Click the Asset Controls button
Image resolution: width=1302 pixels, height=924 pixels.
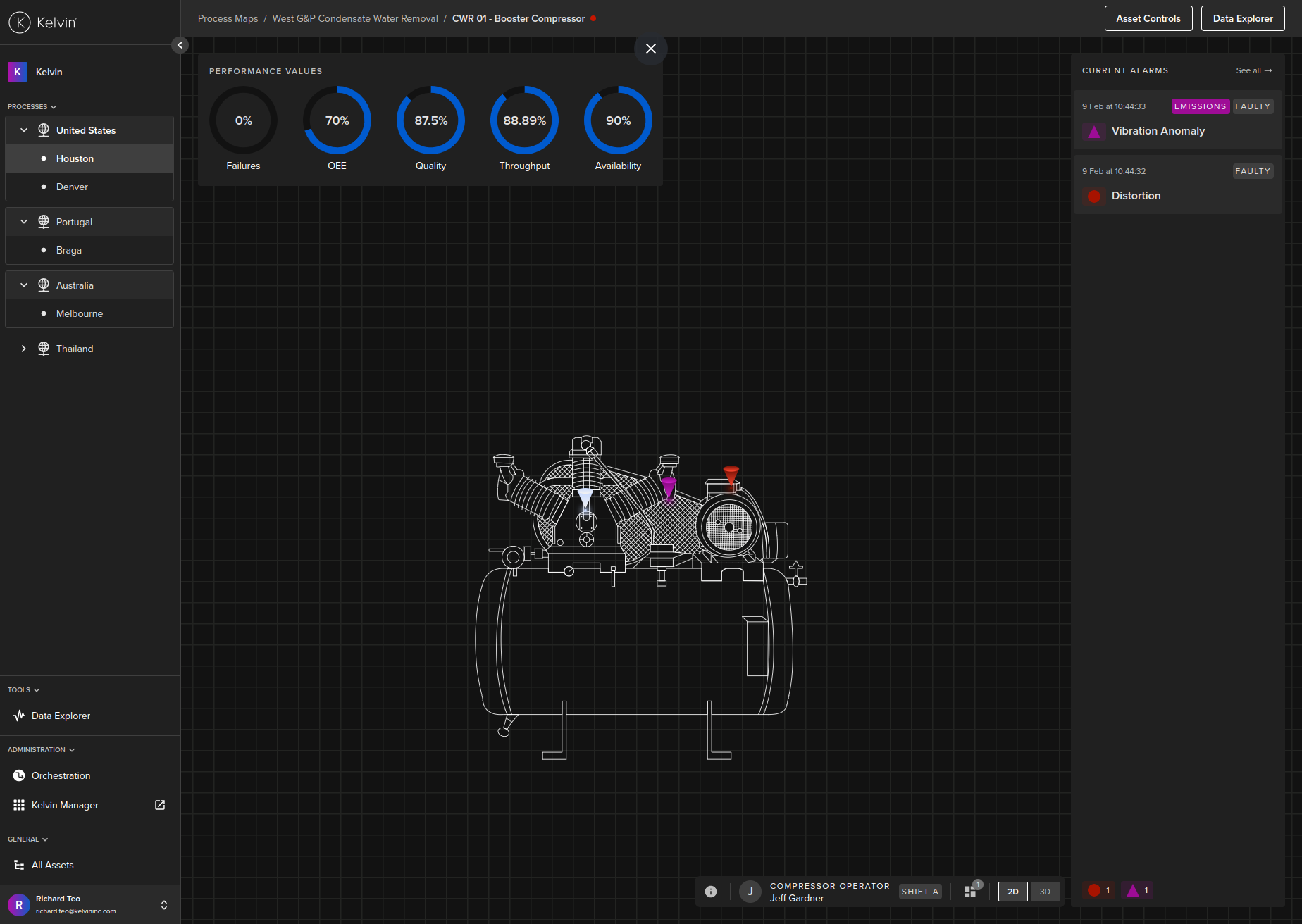1148,18
